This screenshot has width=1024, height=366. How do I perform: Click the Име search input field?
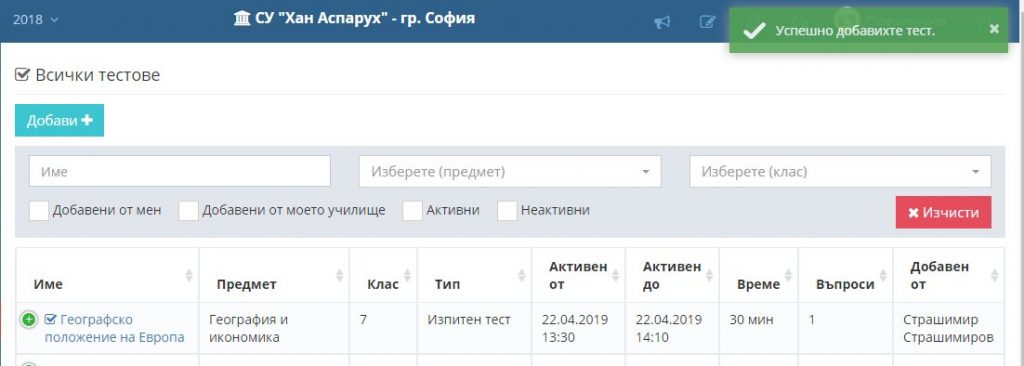tap(180, 172)
